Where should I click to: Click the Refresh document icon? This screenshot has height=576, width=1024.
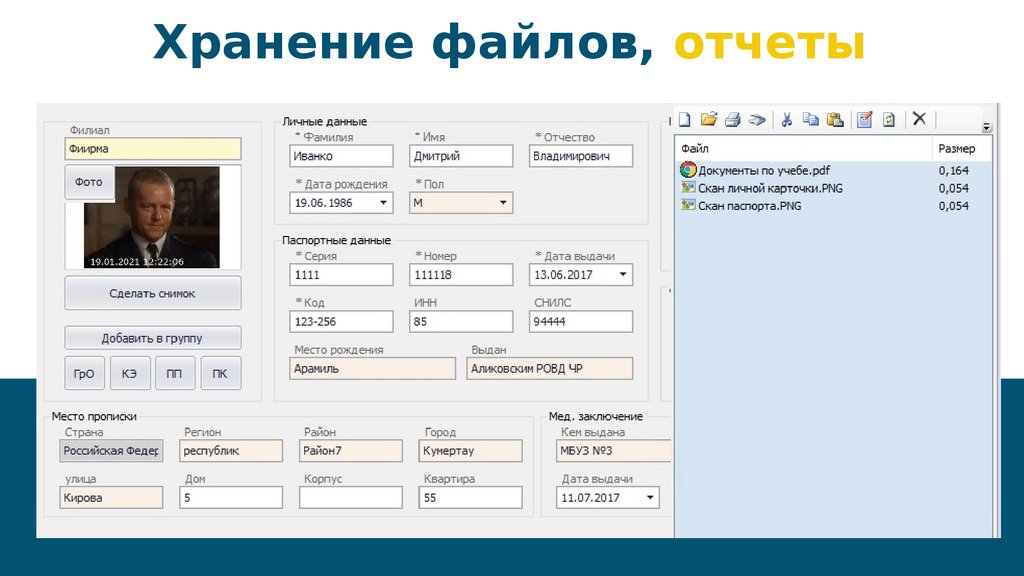click(889, 120)
